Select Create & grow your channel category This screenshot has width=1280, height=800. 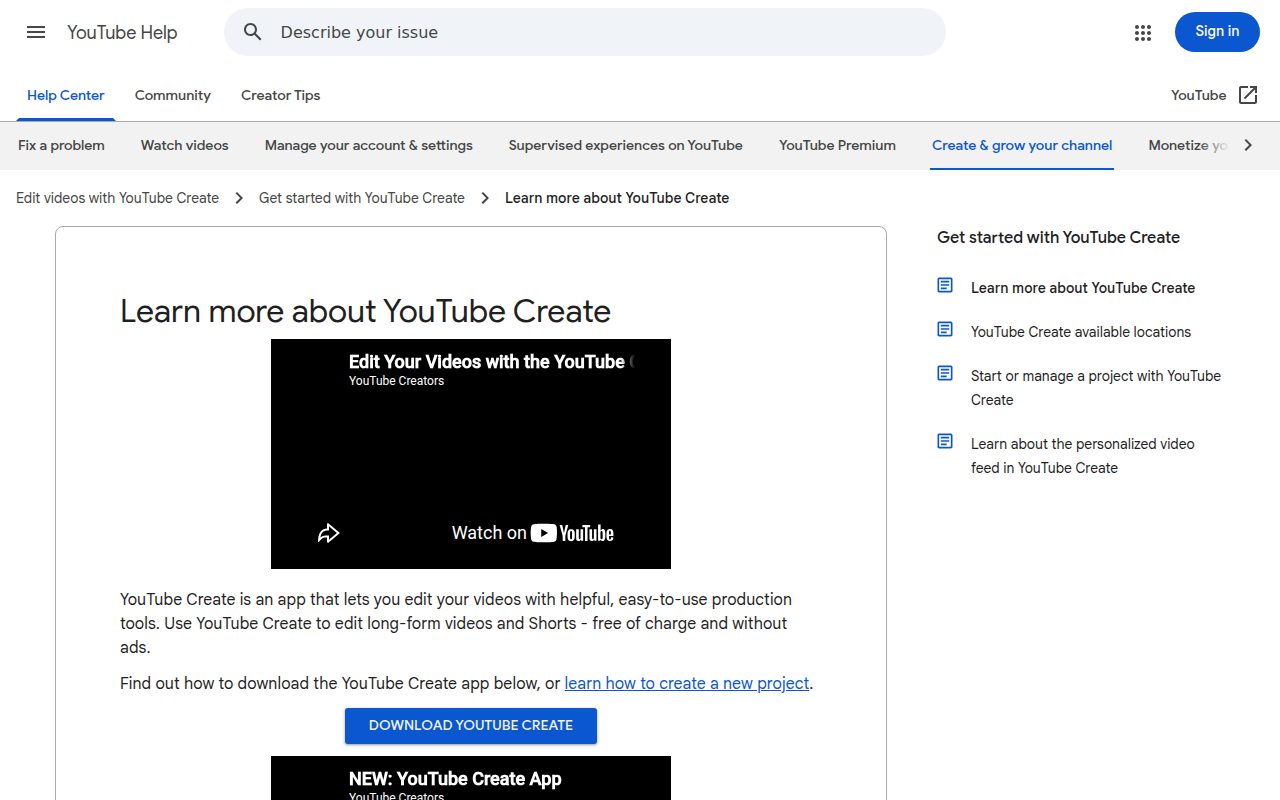(x=1022, y=145)
